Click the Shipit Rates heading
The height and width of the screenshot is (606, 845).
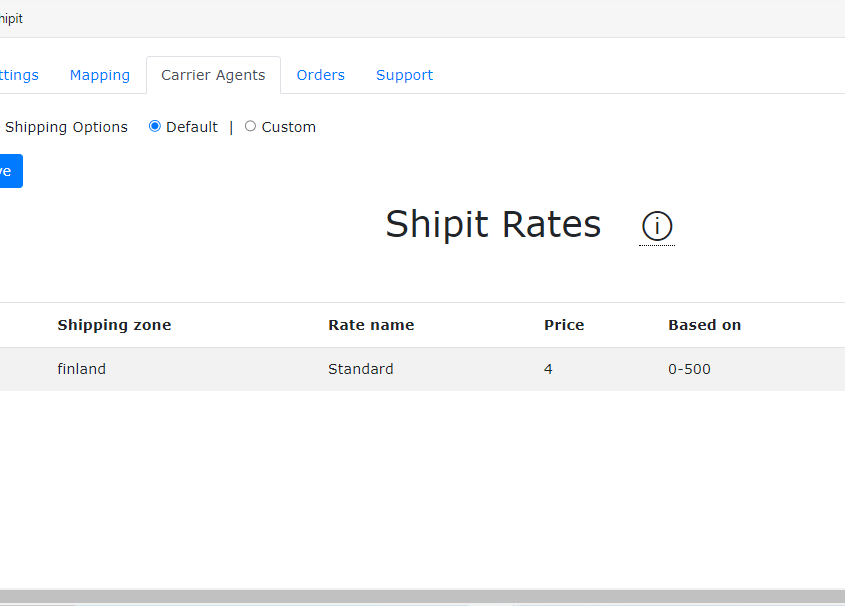(x=493, y=224)
